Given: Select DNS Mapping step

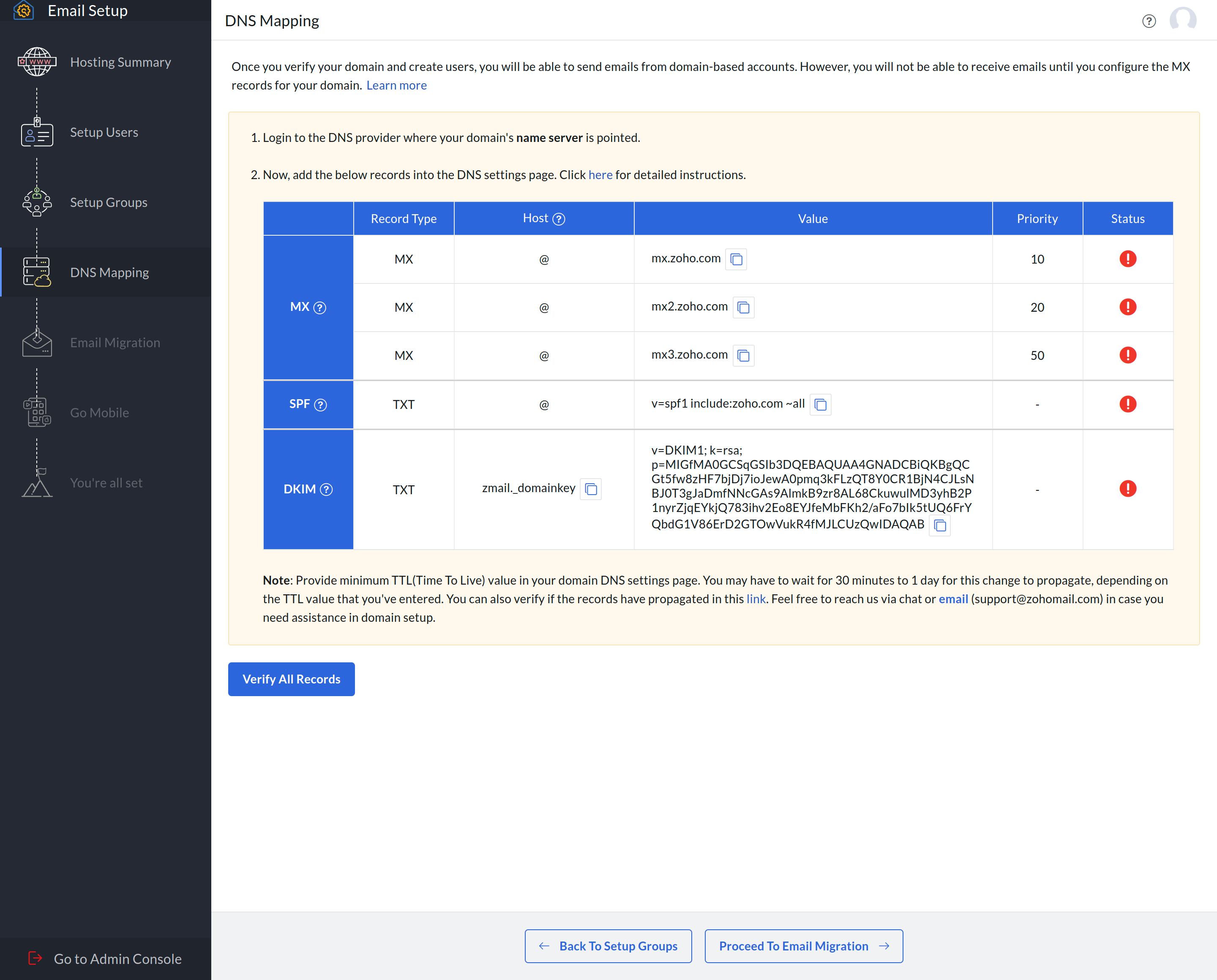Looking at the screenshot, I should pyautogui.click(x=106, y=272).
